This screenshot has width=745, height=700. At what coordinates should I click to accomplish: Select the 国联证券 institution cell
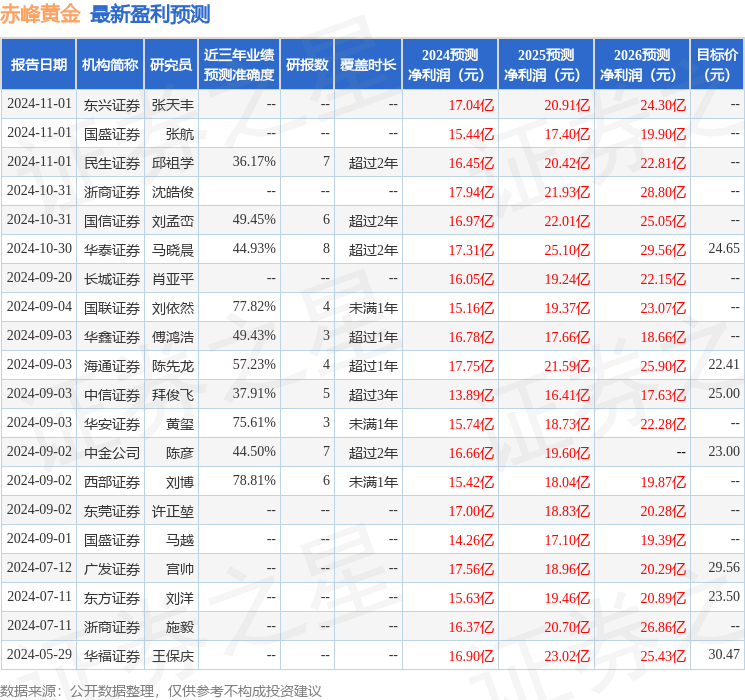point(112,308)
